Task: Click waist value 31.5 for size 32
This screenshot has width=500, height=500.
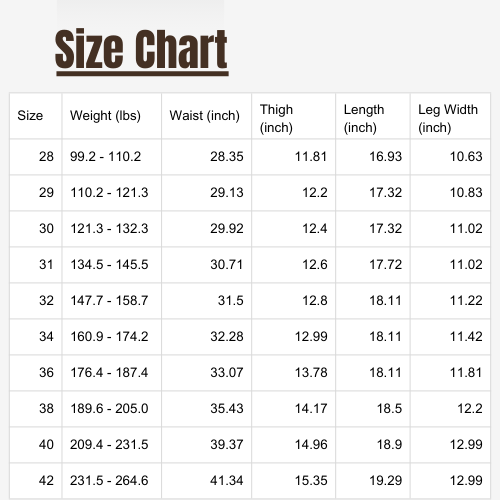Action: coord(230,300)
